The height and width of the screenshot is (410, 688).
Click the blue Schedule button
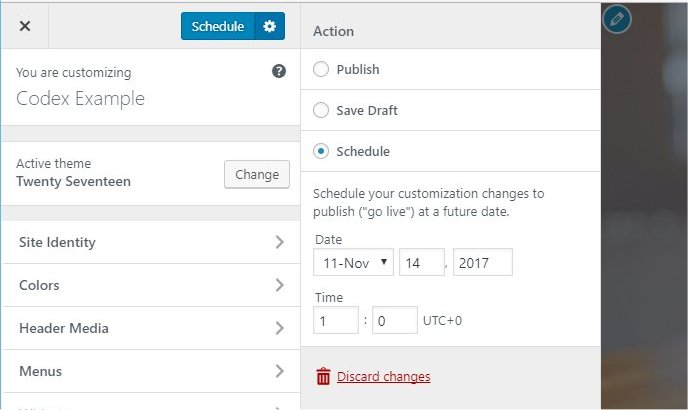pyautogui.click(x=217, y=27)
